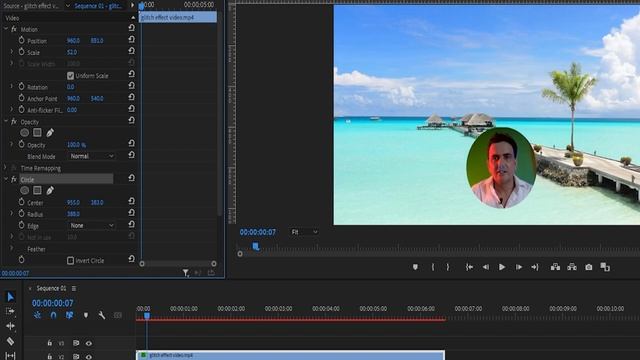
Task: Step forward one frame
Action: pyautogui.click(x=519, y=267)
